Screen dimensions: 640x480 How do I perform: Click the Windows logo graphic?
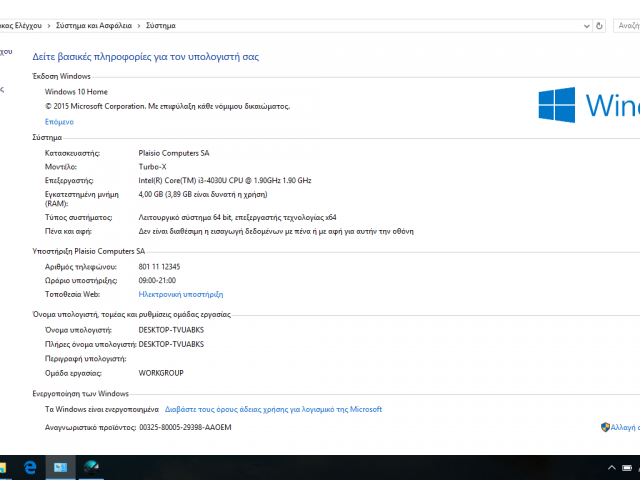(557, 105)
